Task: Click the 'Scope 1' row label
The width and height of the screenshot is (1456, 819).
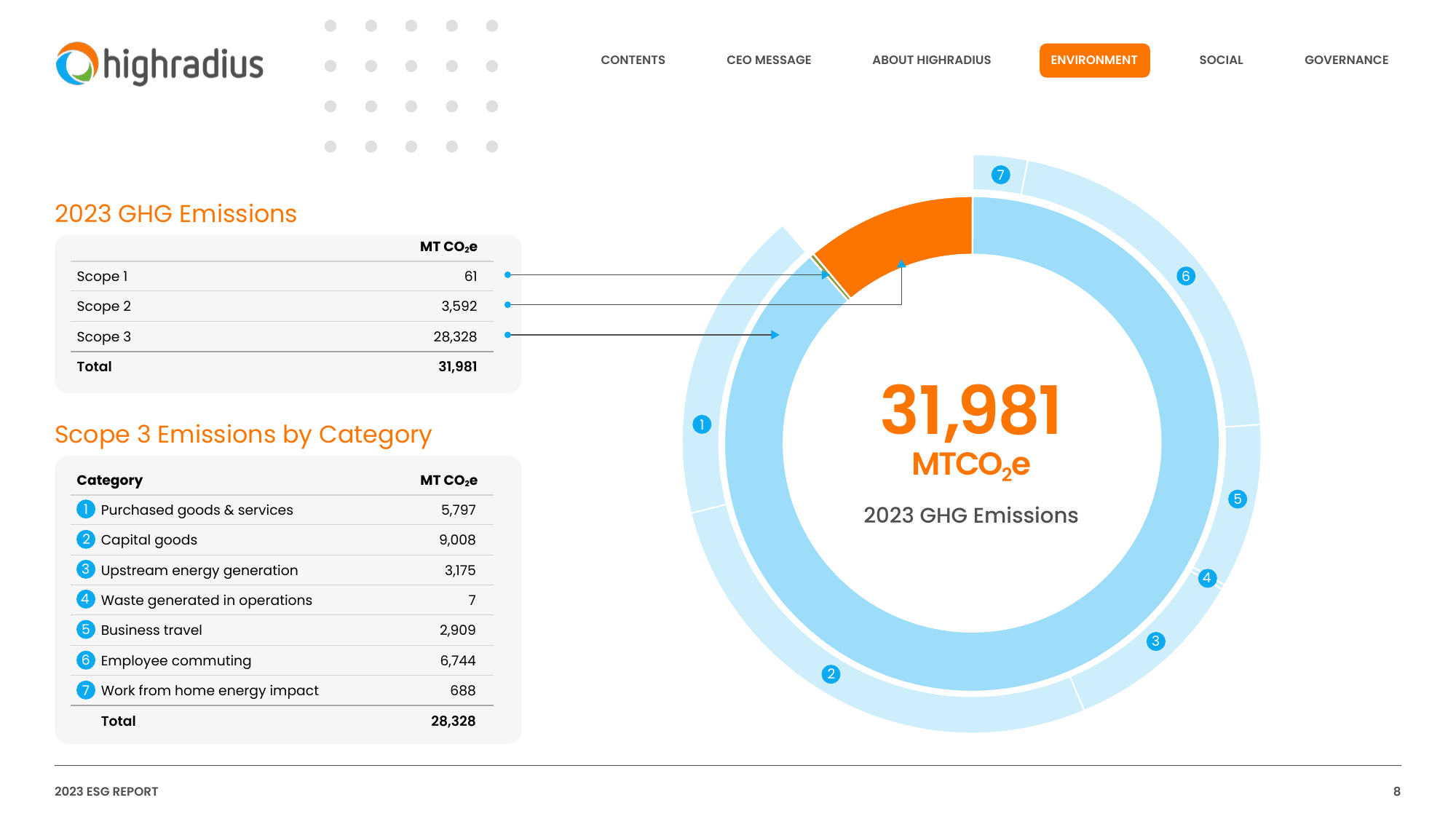Action: [x=102, y=277]
